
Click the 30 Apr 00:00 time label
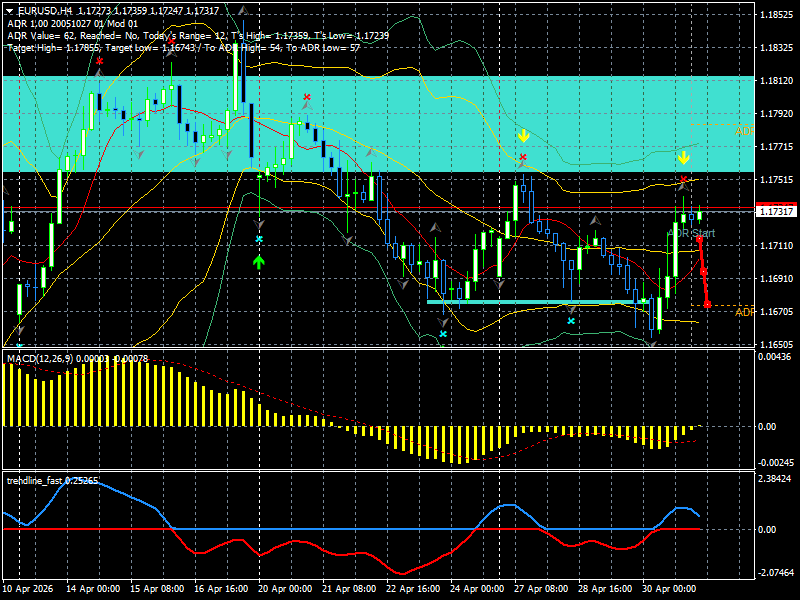coord(669,589)
